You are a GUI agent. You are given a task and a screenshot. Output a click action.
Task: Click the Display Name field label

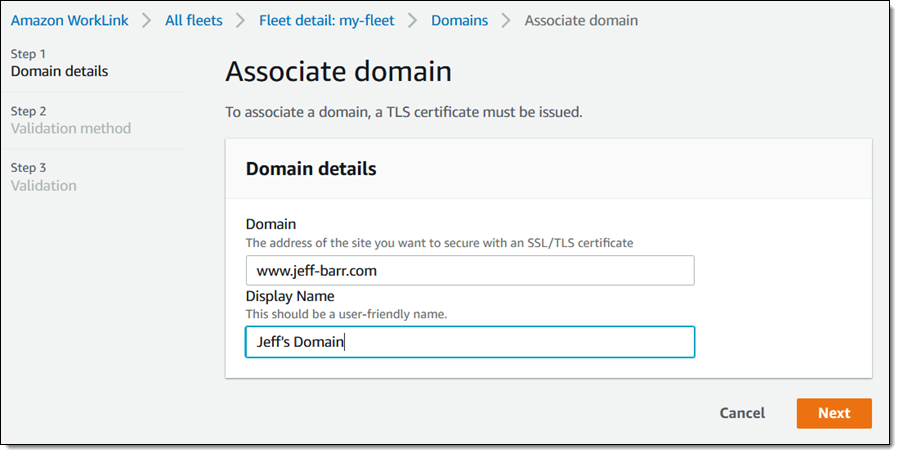point(290,296)
